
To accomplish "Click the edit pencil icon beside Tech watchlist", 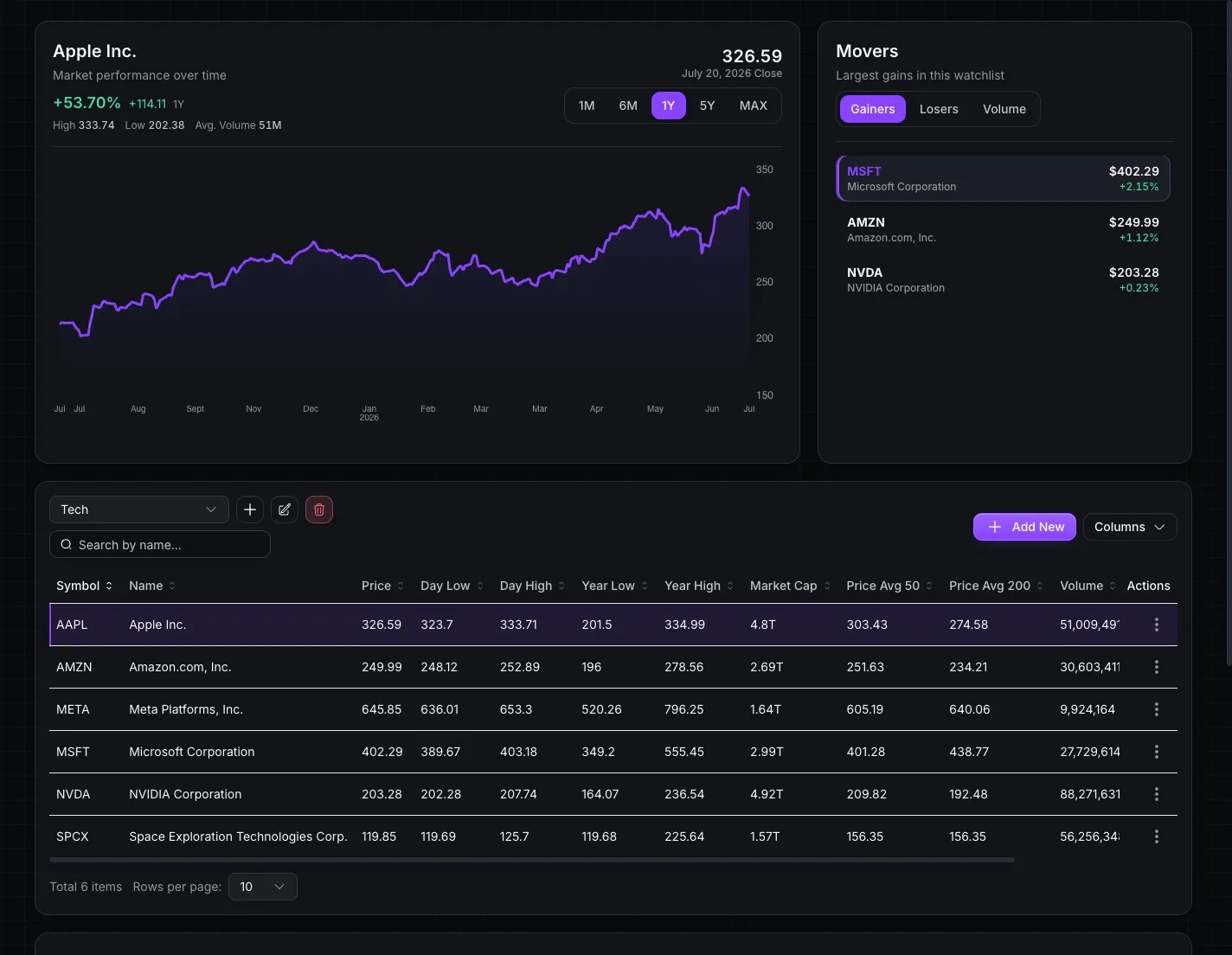I will click(285, 510).
